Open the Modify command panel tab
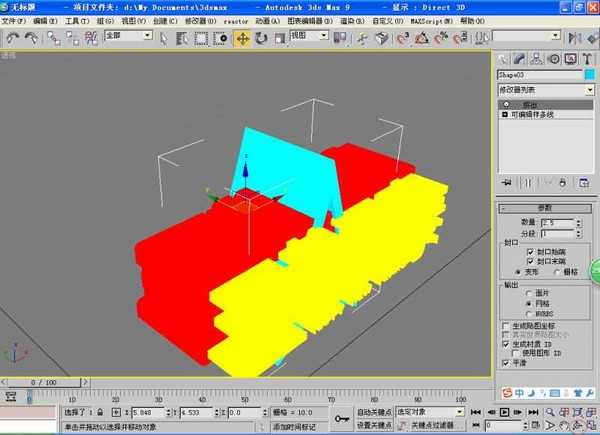The width and height of the screenshot is (600, 435). [x=519, y=59]
